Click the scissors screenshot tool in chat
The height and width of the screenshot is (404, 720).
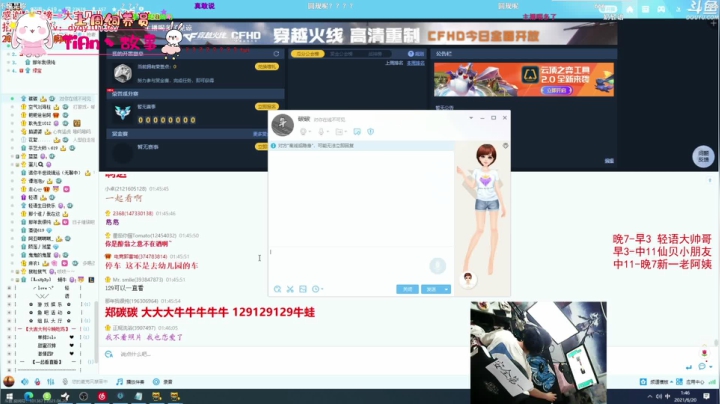click(290, 289)
